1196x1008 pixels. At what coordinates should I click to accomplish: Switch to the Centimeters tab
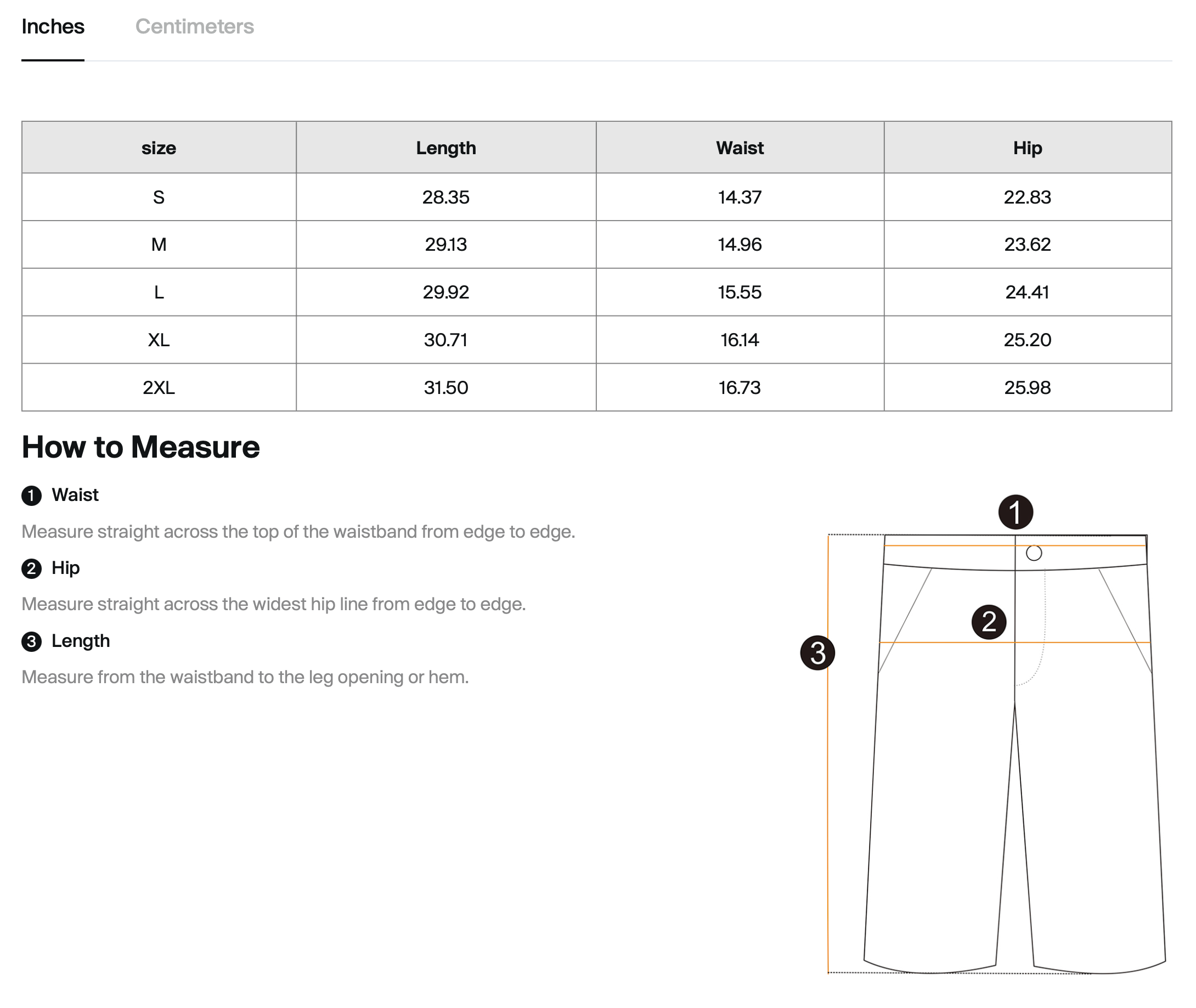click(194, 26)
